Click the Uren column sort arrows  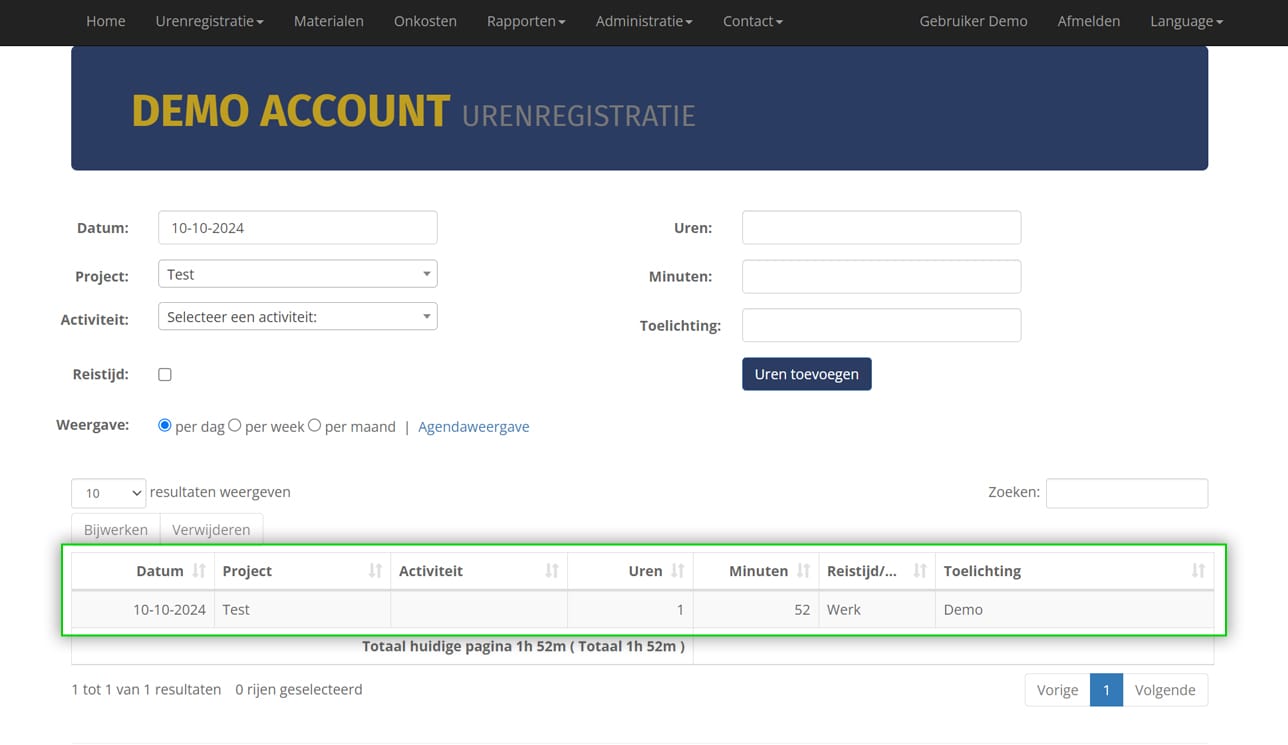coord(677,571)
